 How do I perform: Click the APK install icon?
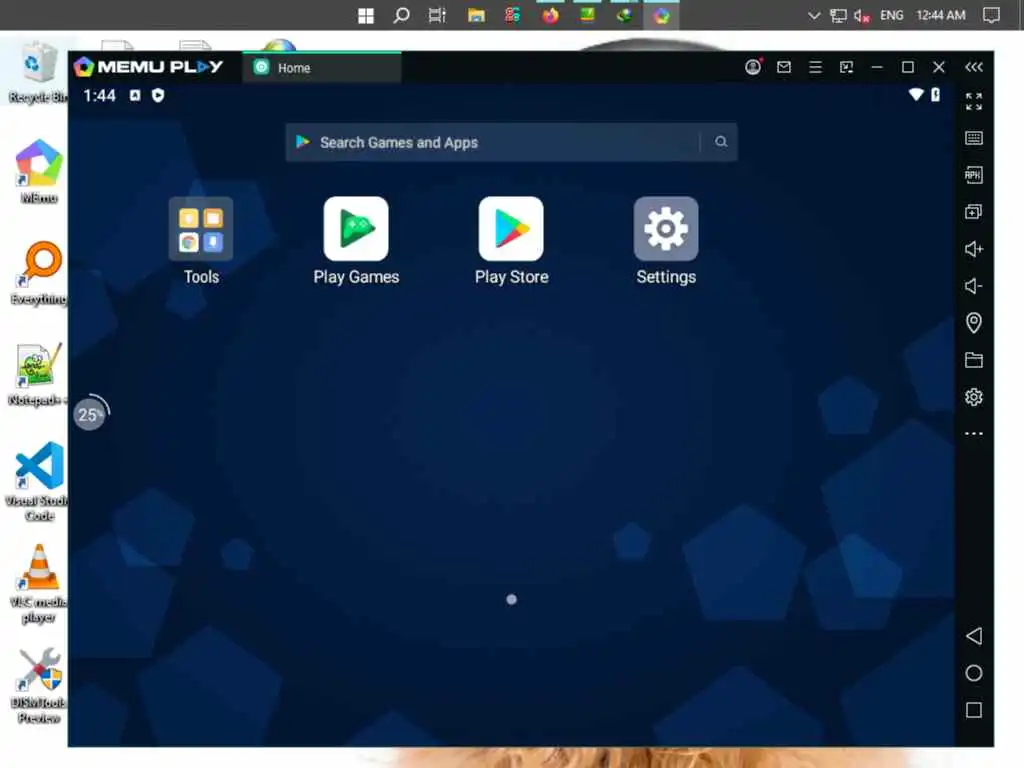pyautogui.click(x=974, y=175)
